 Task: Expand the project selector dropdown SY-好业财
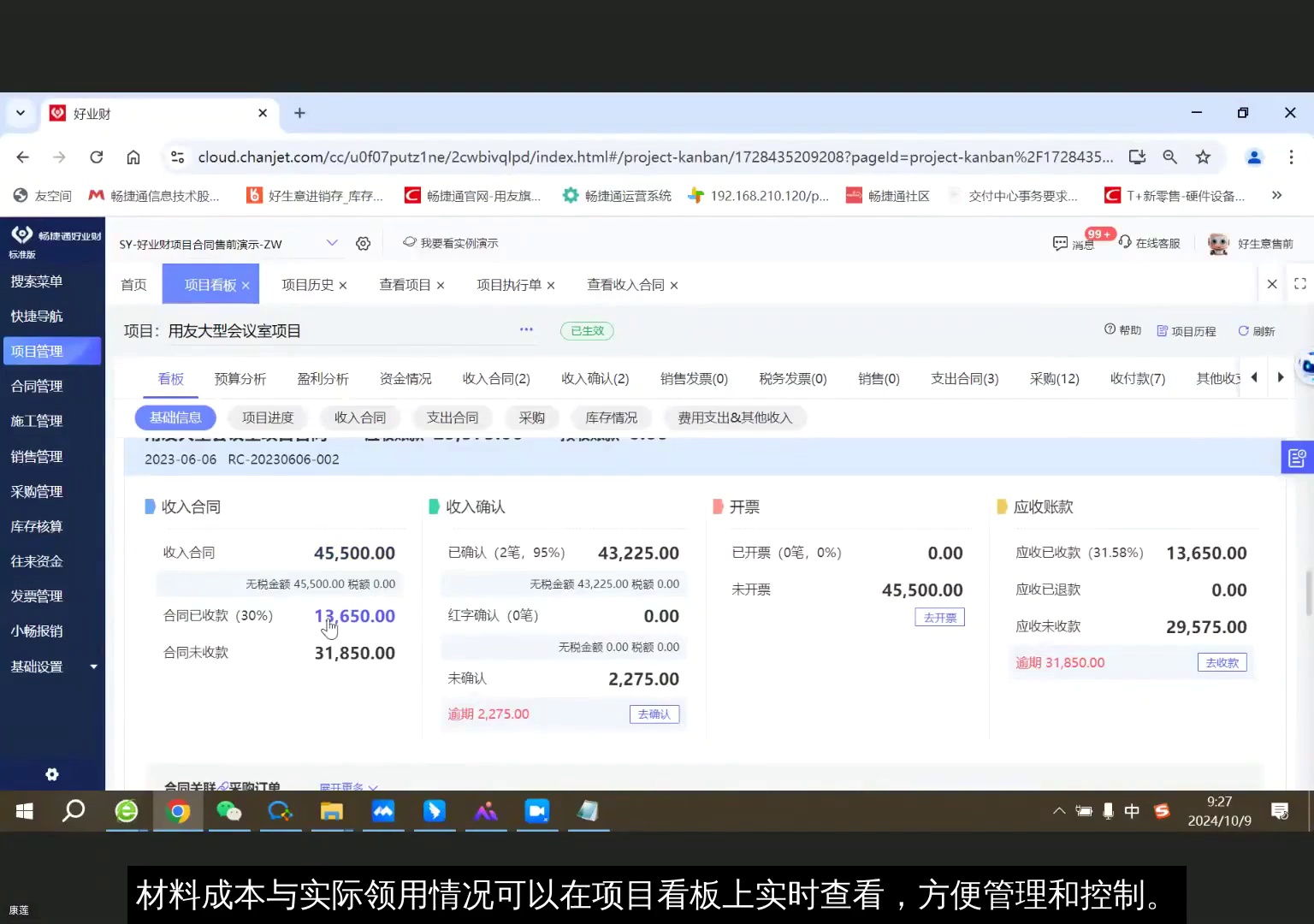click(x=332, y=243)
